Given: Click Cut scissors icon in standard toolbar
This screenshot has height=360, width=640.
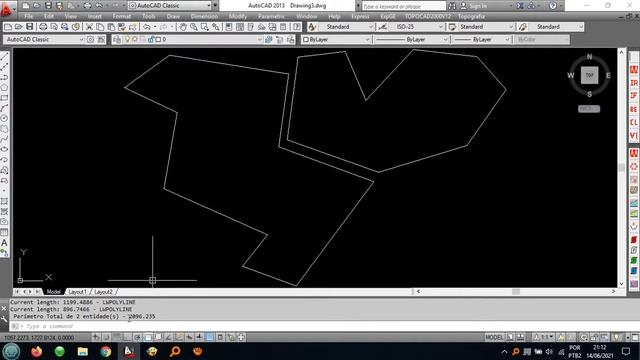Looking at the screenshot, I should point(89,27).
